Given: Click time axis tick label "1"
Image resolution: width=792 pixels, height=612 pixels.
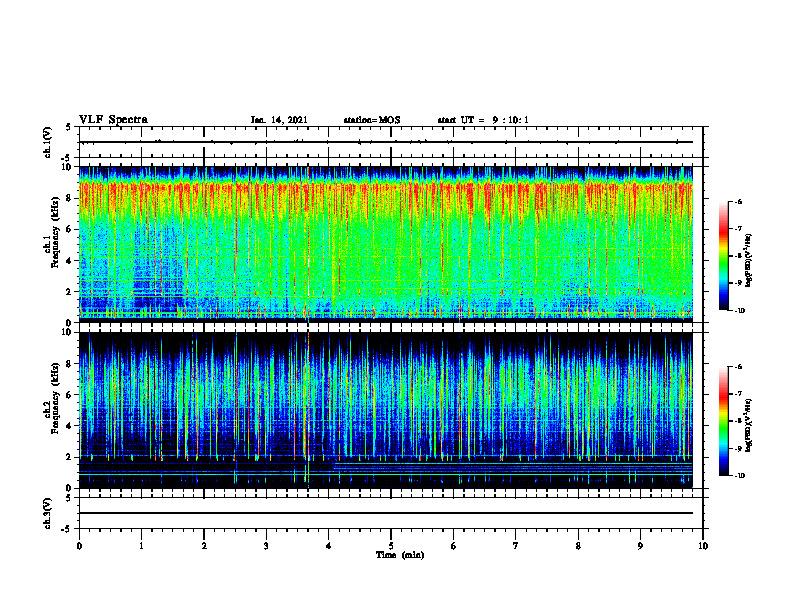Looking at the screenshot, I should pyautogui.click(x=141, y=546).
